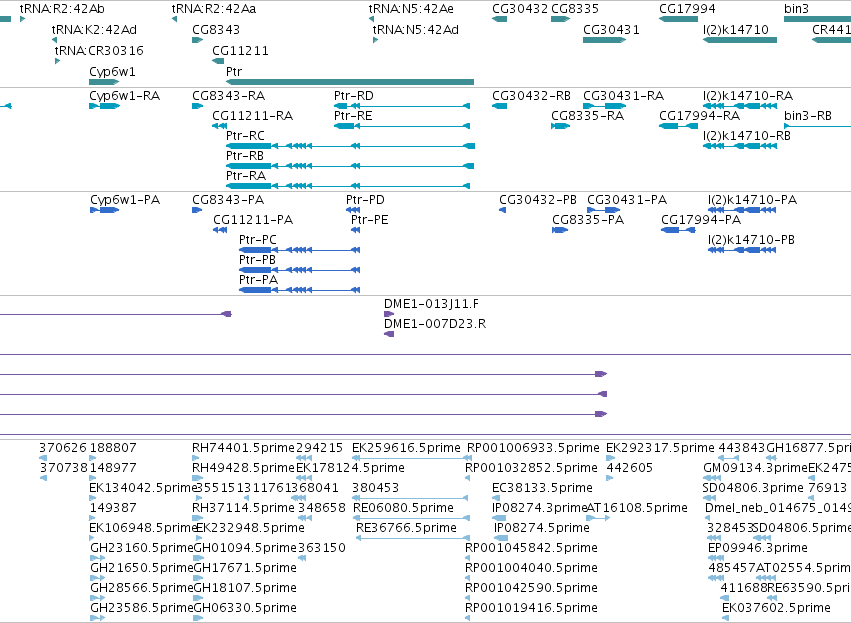Viewport: 851px width, 623px height.
Task: Click transcript l(2)k14710-RB
Action: pos(740,146)
